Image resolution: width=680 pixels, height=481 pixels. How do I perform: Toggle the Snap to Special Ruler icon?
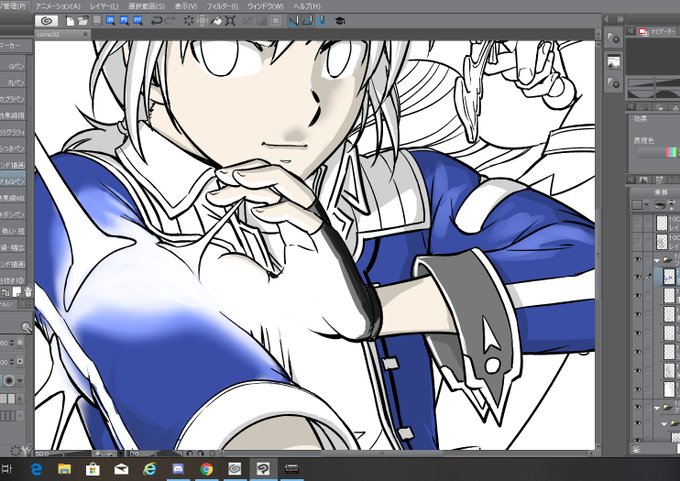pyautogui.click(x=308, y=20)
